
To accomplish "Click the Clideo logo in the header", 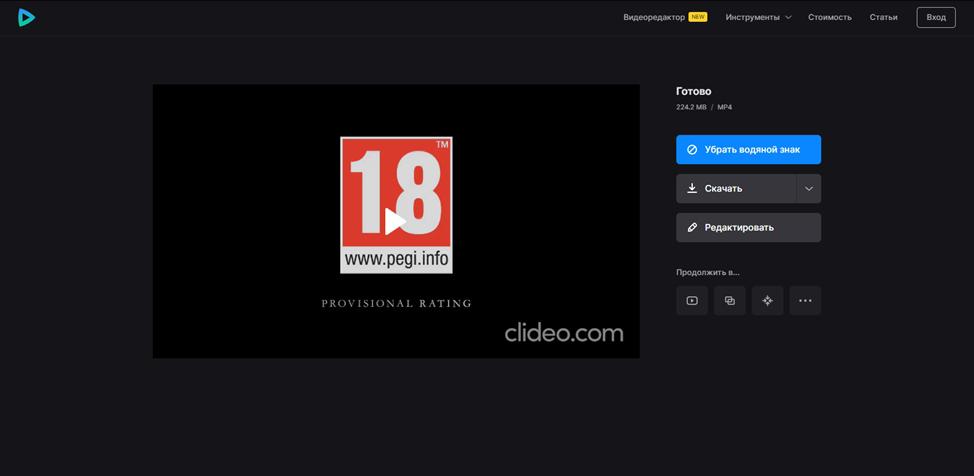I will 27,17.
